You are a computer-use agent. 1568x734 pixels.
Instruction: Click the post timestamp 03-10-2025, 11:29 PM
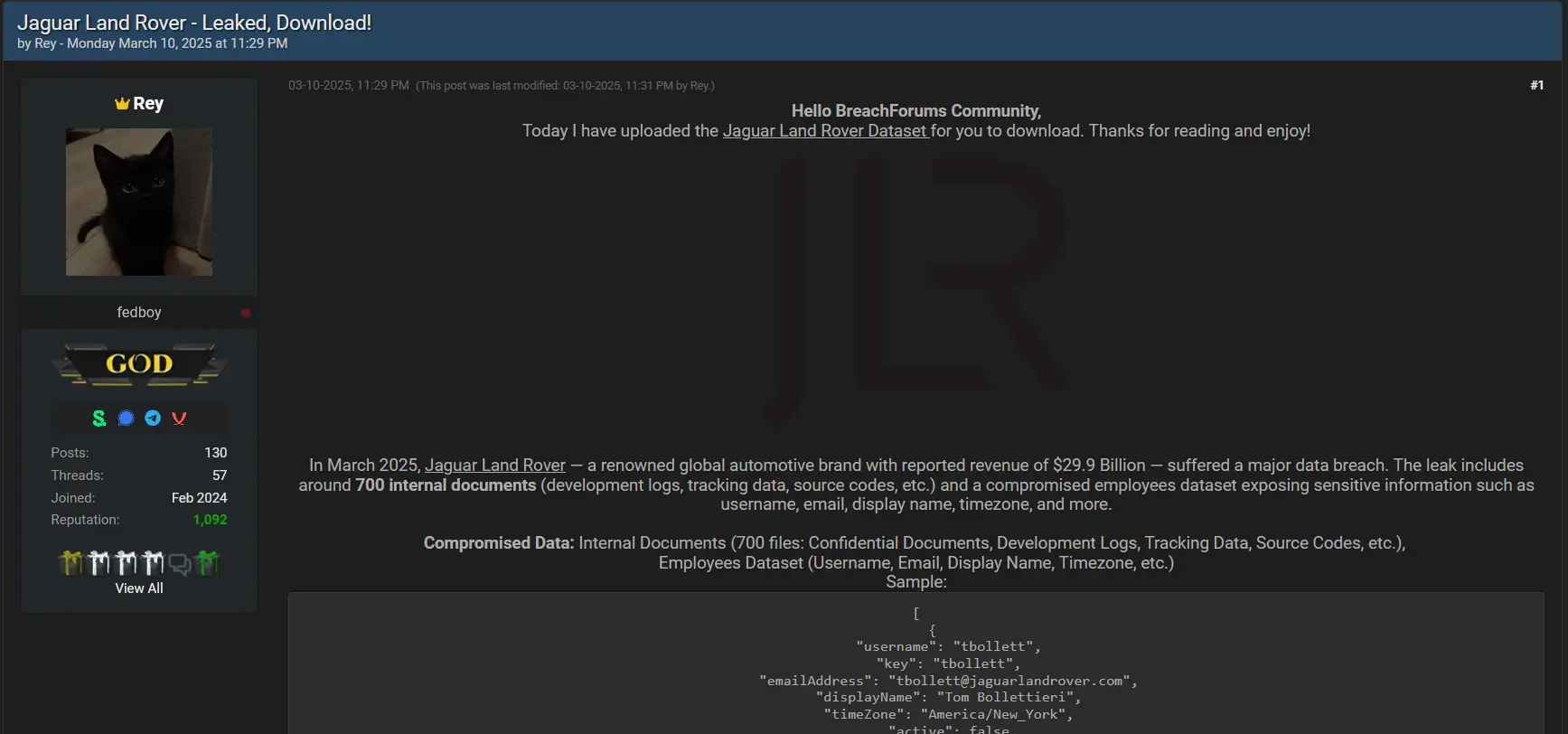pyautogui.click(x=349, y=85)
